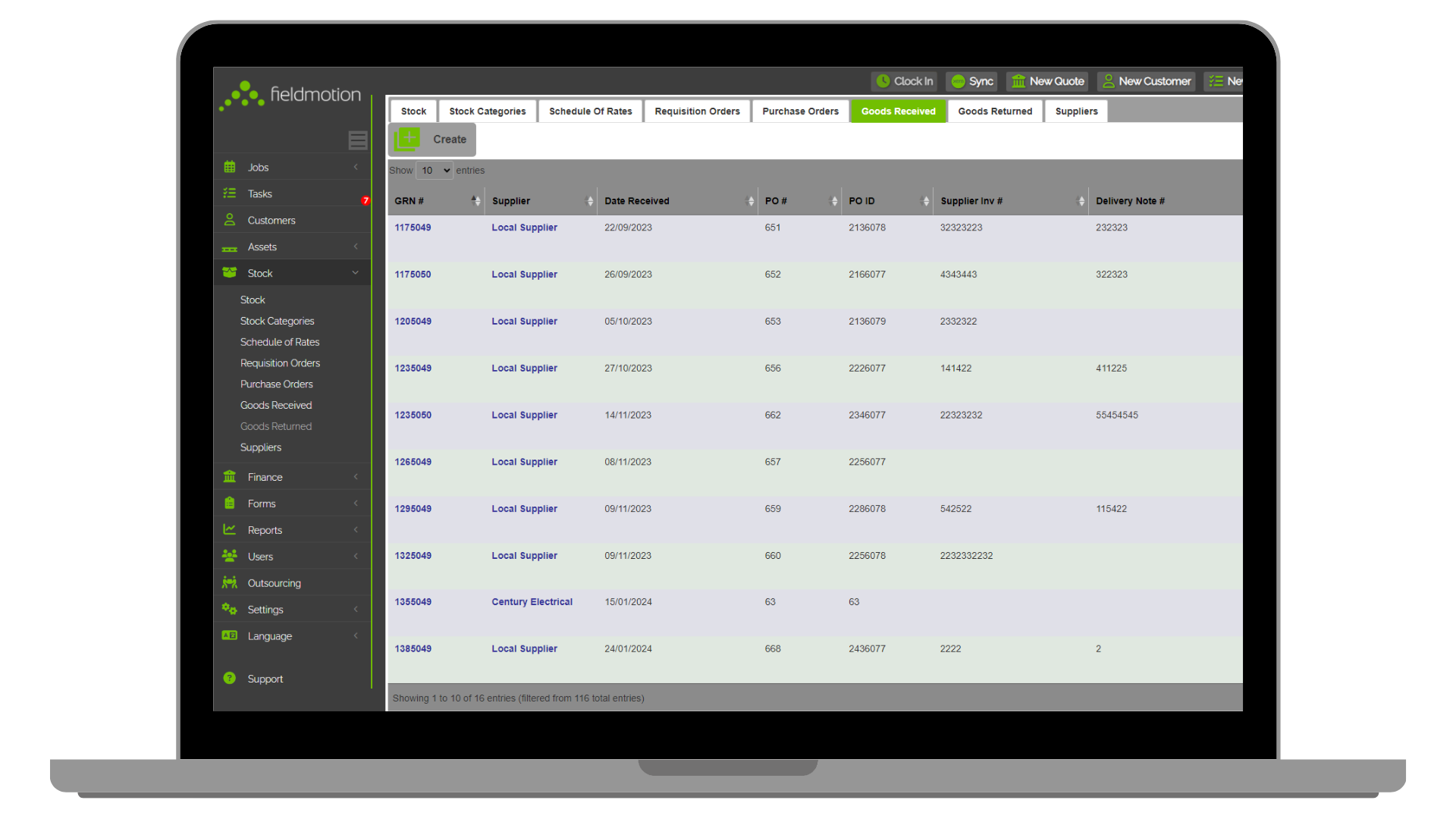1456x819 pixels.
Task: Collapse the Stock sidebar section
Action: pos(355,272)
